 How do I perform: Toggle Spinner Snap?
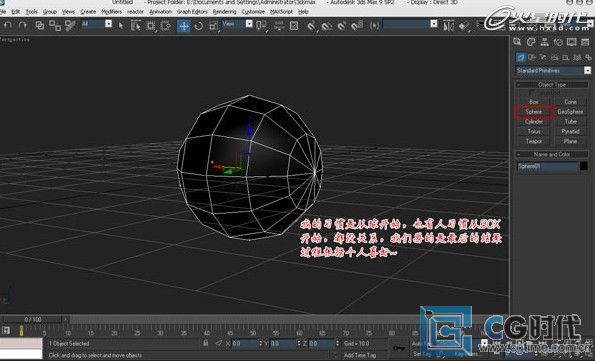click(357, 26)
